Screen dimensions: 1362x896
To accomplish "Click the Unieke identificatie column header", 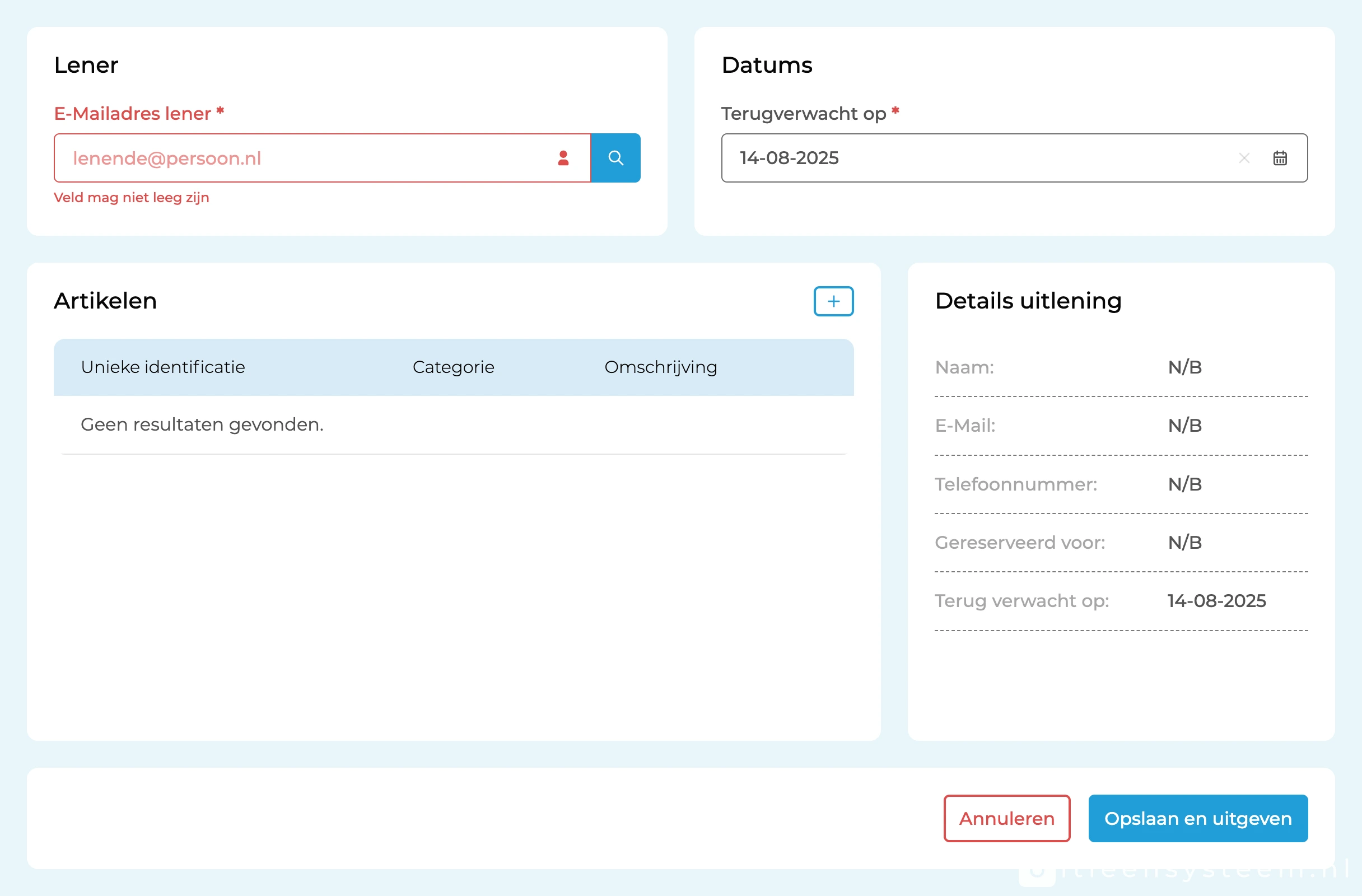I will pos(163,367).
